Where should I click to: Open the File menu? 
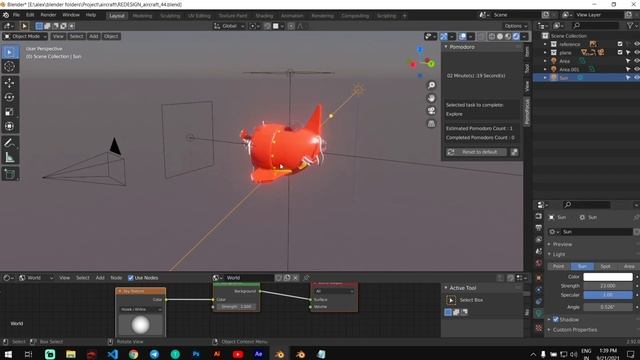[x=16, y=15]
